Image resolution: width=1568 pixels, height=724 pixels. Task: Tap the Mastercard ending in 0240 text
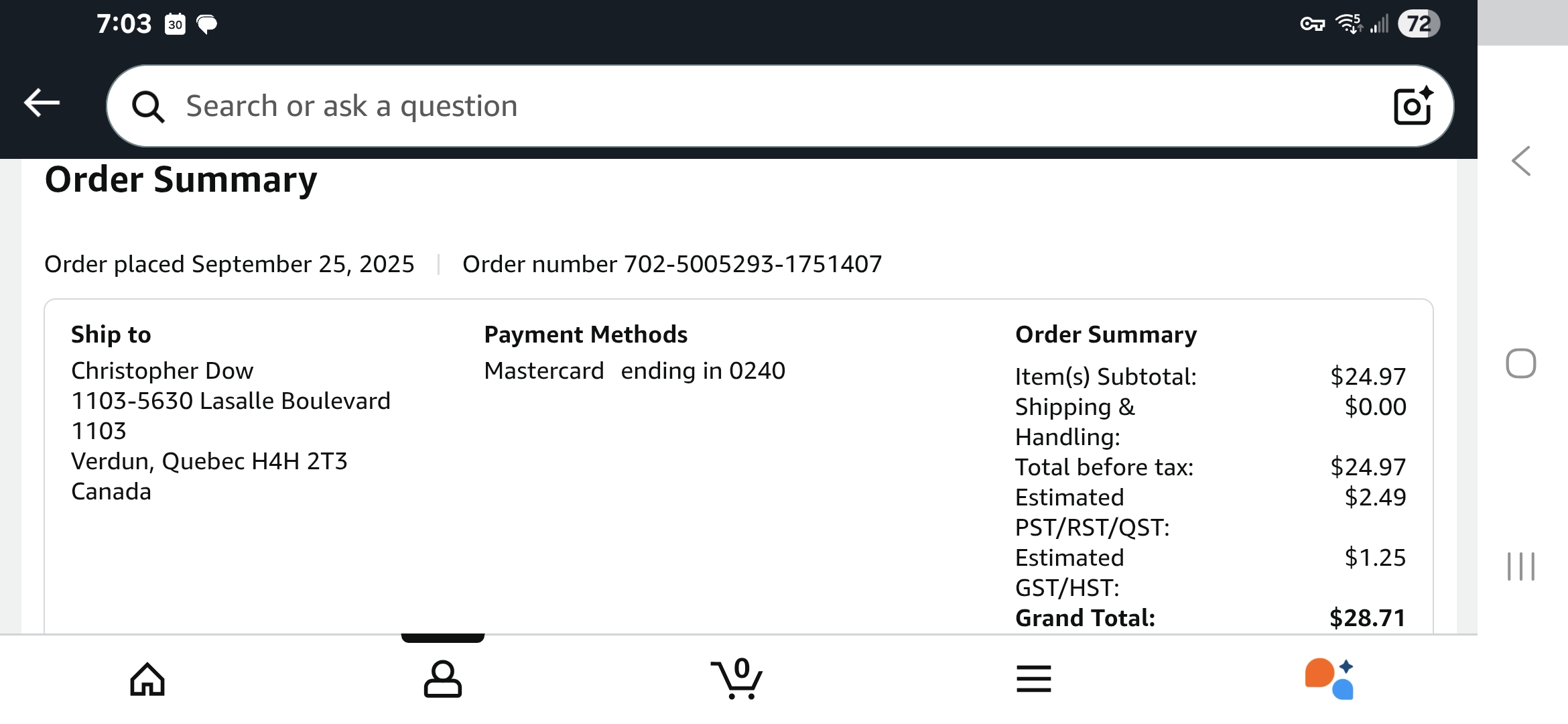(x=635, y=371)
